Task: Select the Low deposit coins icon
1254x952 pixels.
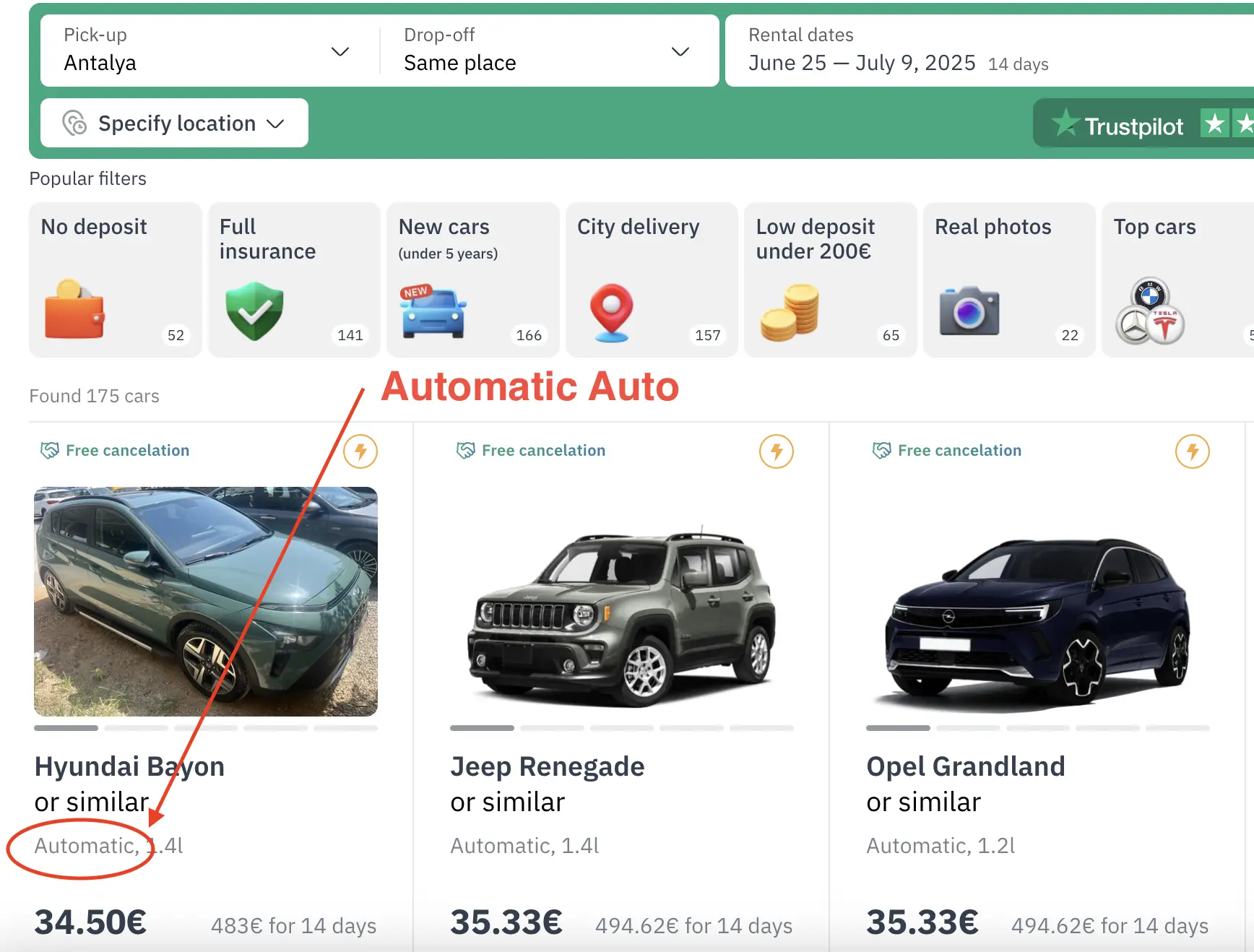Action: [790, 312]
